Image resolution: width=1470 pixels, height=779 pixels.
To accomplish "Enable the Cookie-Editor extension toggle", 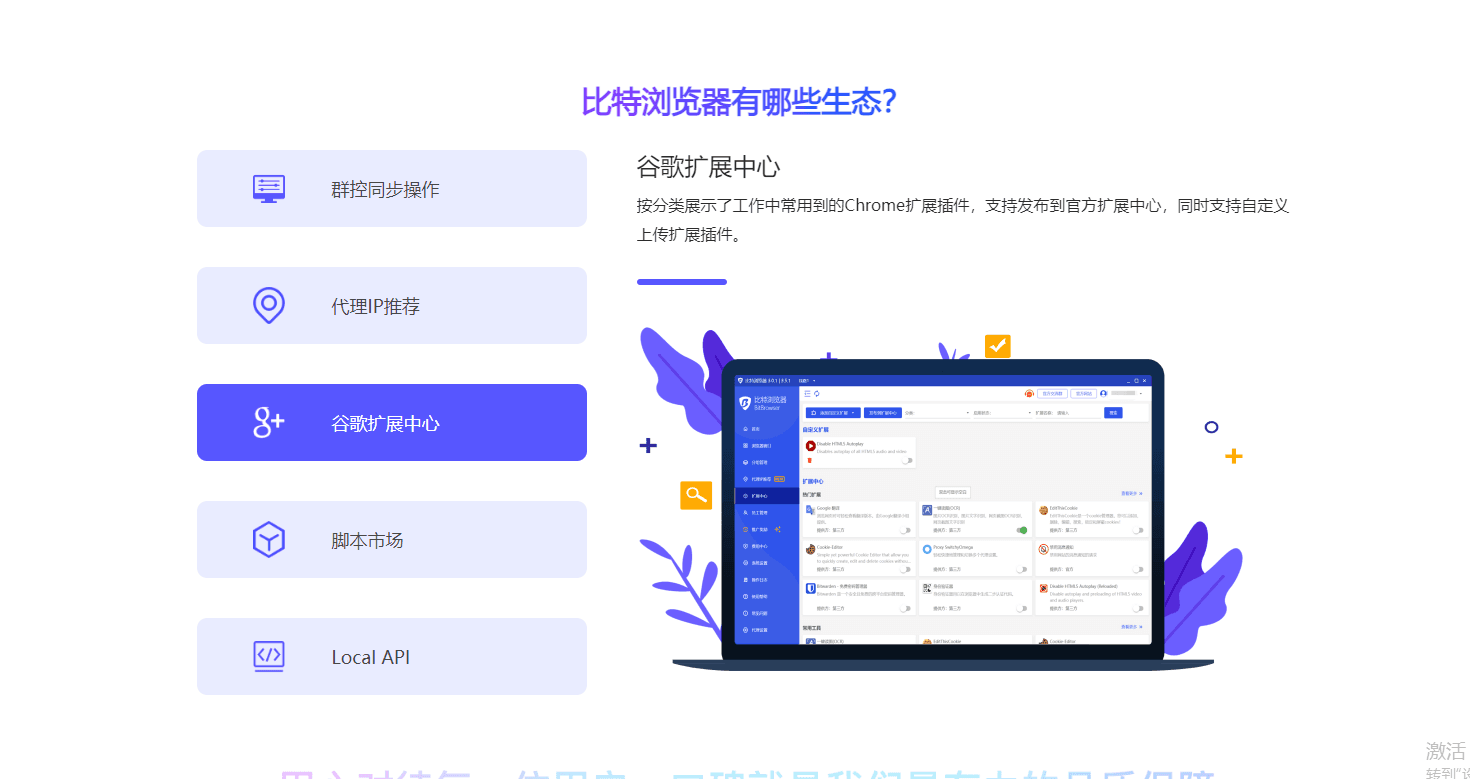I will [905, 569].
